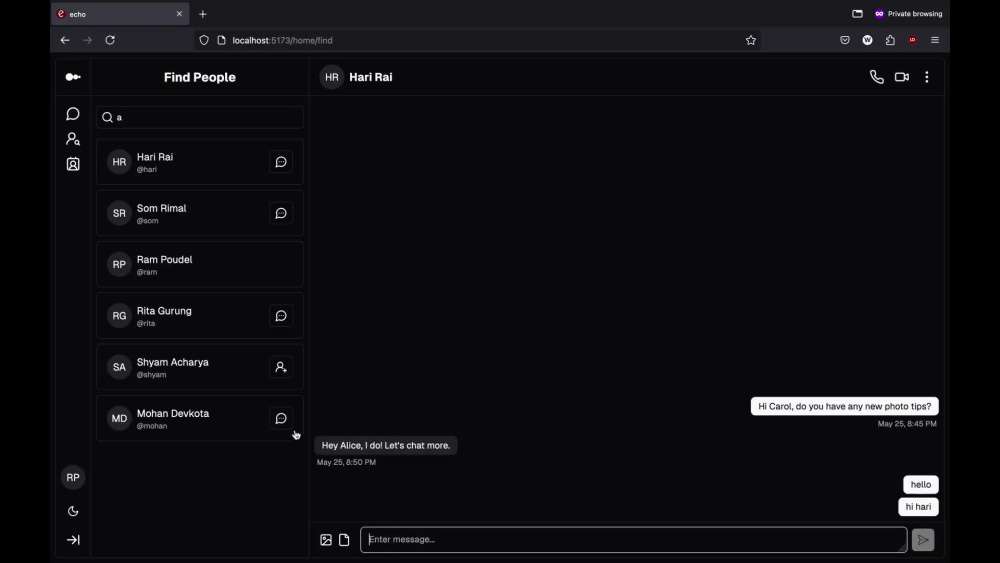Add Shyam Acharya as a friend

281,367
